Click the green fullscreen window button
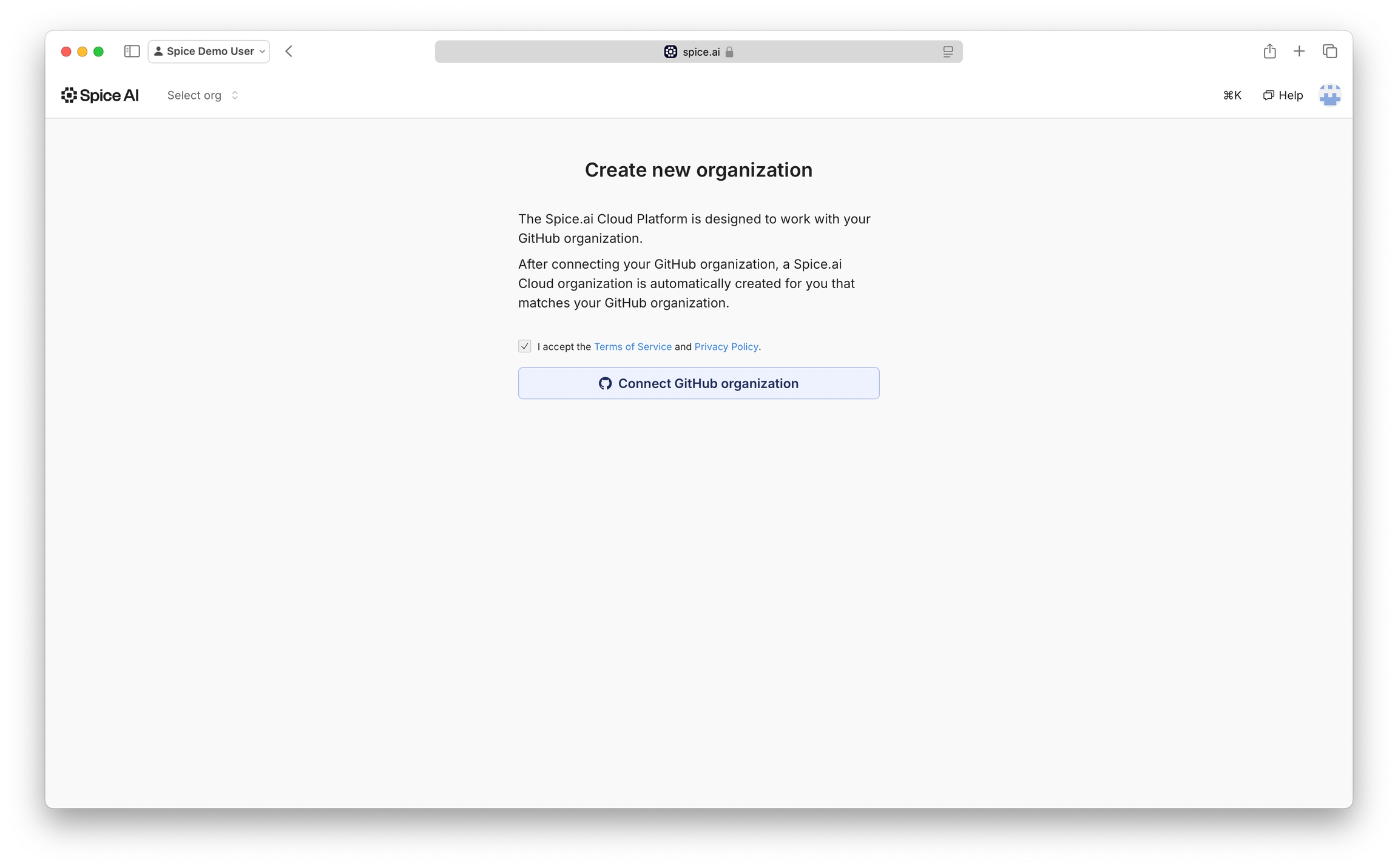This screenshot has height=868, width=1398. tap(98, 52)
